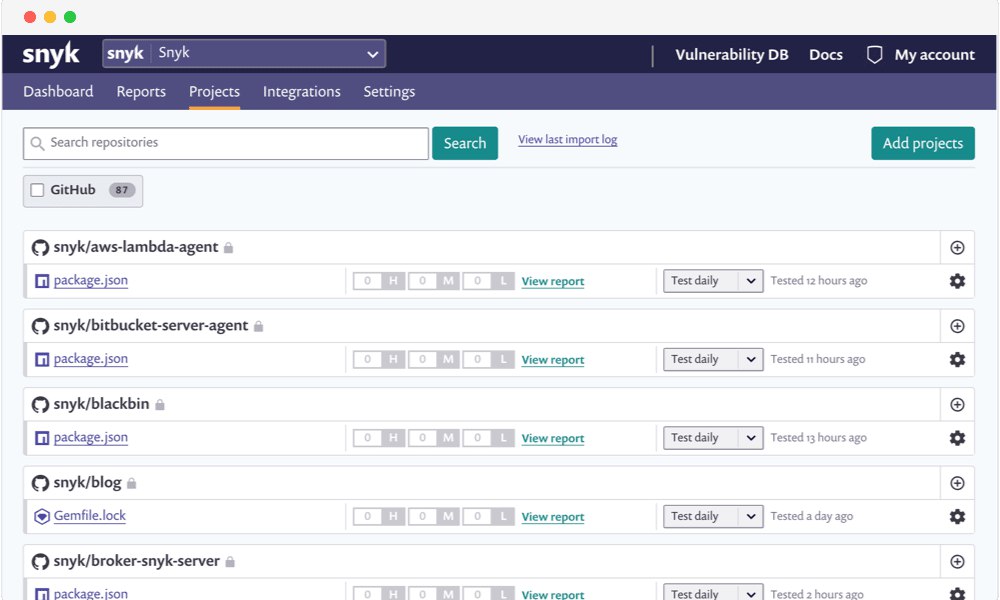Click the Snyk logo in header

point(51,54)
